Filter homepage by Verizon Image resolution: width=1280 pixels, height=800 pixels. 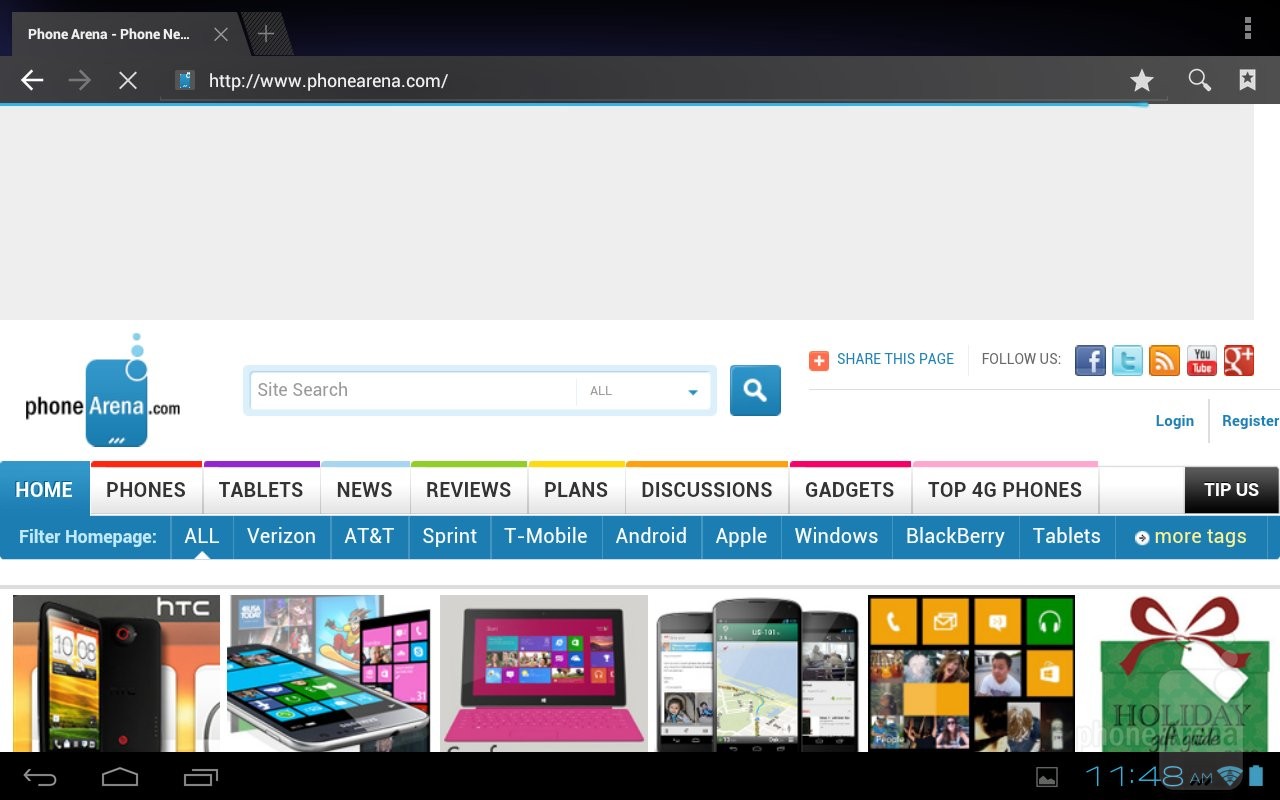pos(281,536)
